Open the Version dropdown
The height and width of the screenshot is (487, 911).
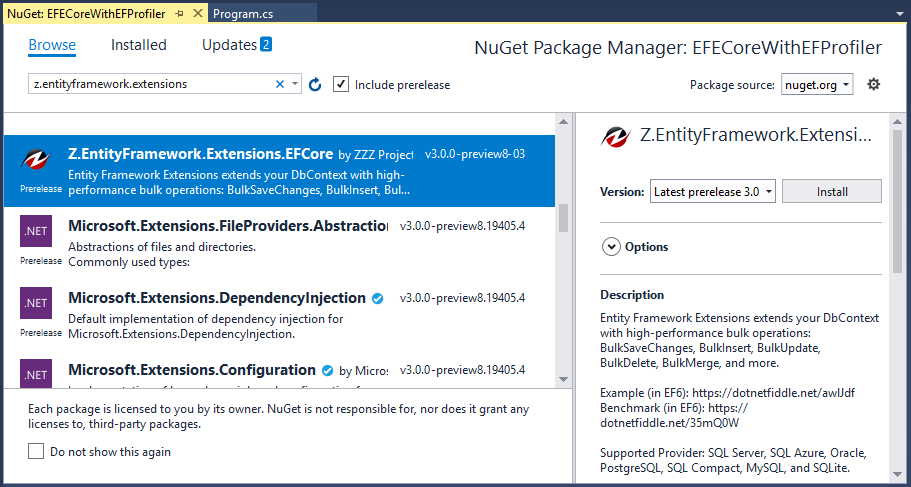[713, 192]
